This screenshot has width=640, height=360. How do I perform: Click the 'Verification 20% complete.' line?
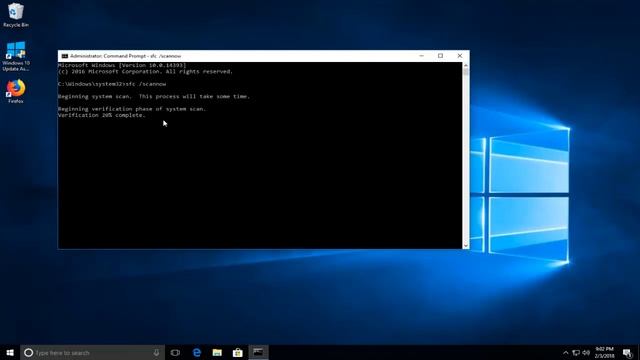click(x=102, y=116)
